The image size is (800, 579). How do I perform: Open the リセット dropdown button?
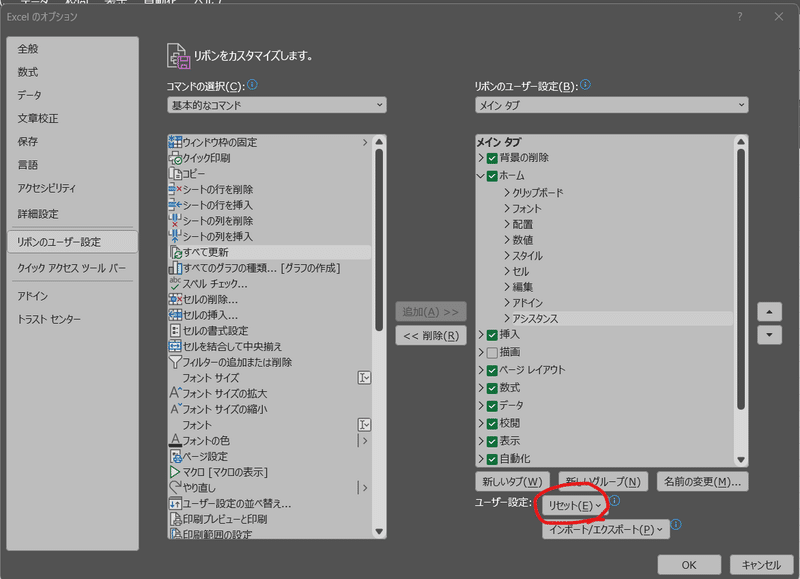pos(574,506)
